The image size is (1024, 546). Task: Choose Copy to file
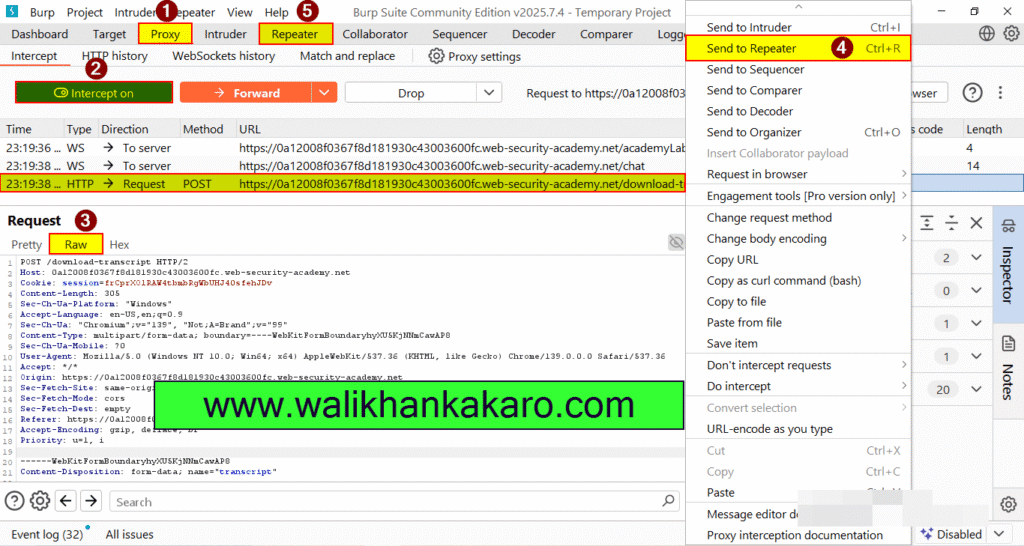[x=798, y=301]
